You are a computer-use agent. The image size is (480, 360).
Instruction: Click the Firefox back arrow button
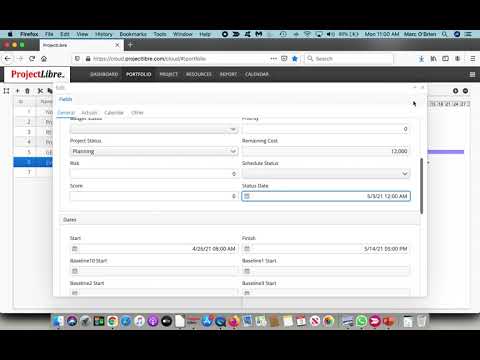point(8,59)
